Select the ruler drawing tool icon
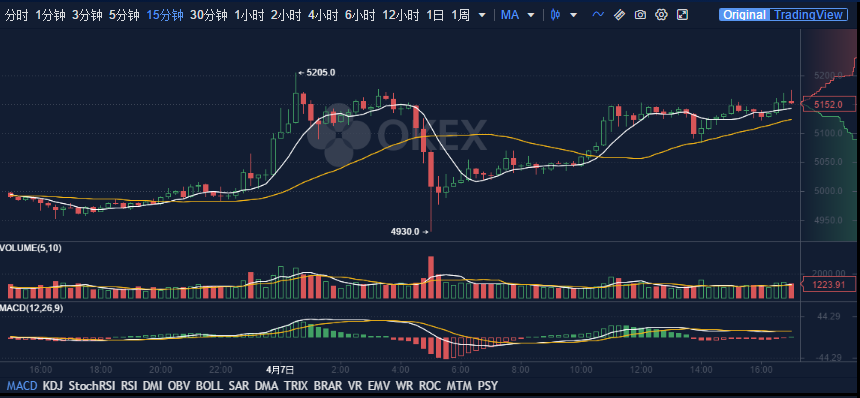The width and height of the screenshot is (860, 398). click(x=619, y=15)
